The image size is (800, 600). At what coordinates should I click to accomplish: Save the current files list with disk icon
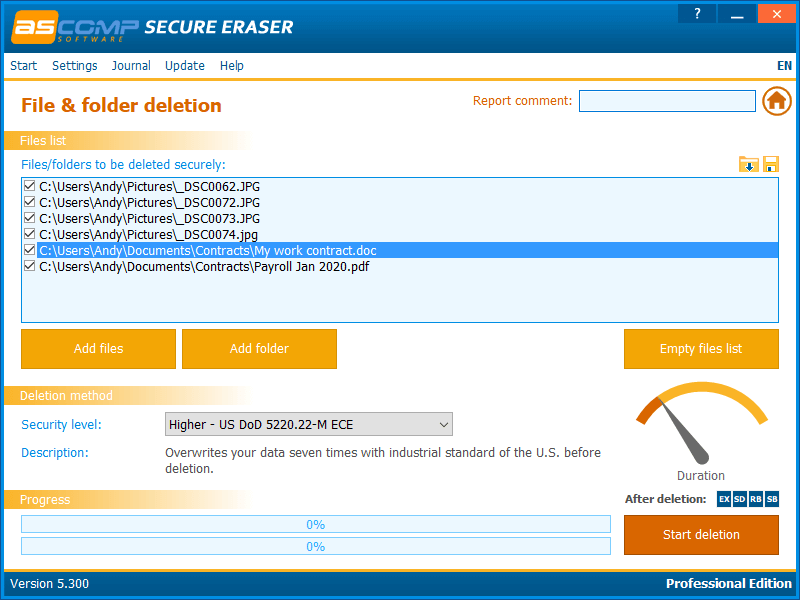(x=771, y=164)
